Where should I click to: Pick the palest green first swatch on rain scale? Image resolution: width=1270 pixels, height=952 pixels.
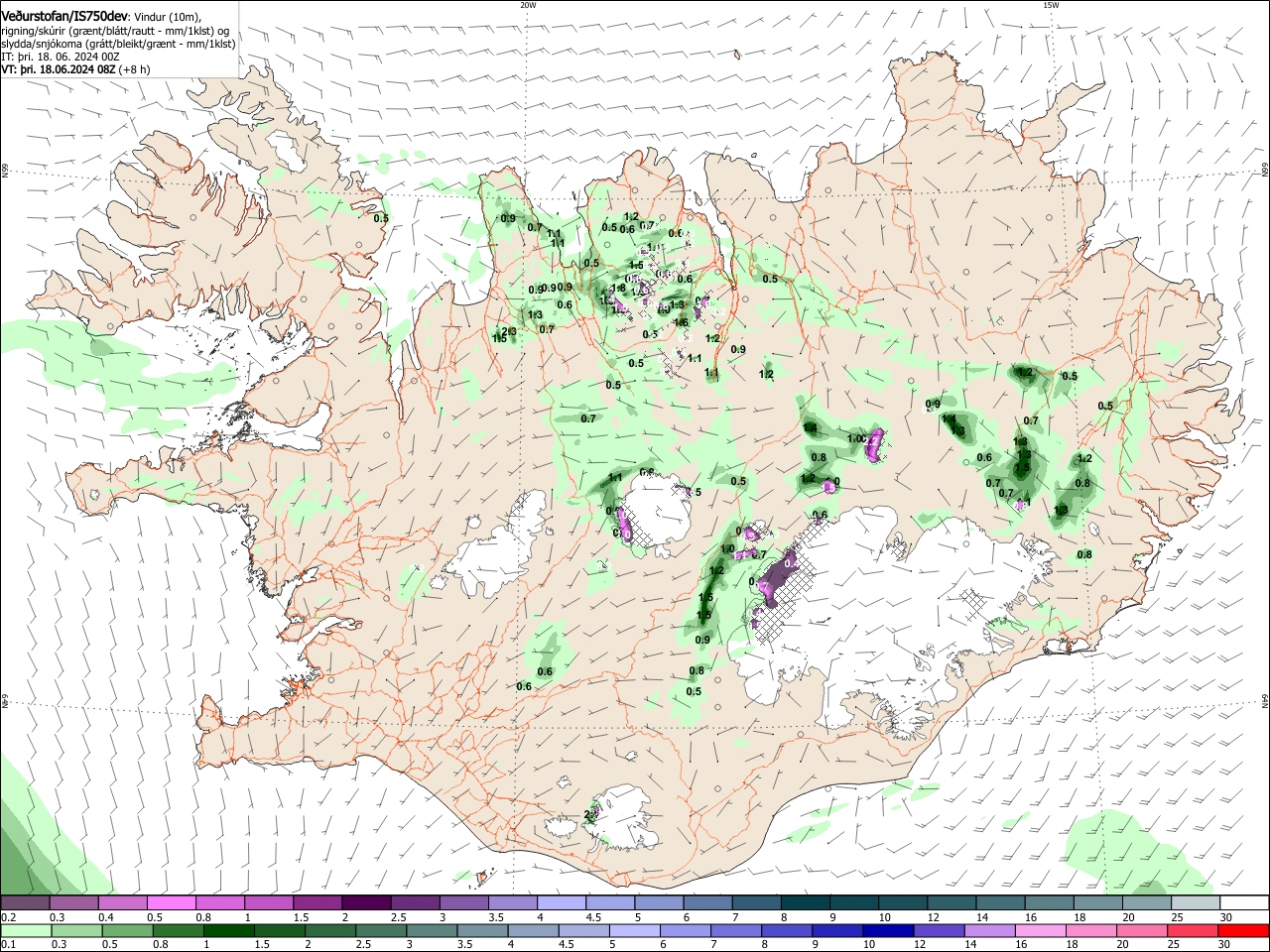coord(25,930)
